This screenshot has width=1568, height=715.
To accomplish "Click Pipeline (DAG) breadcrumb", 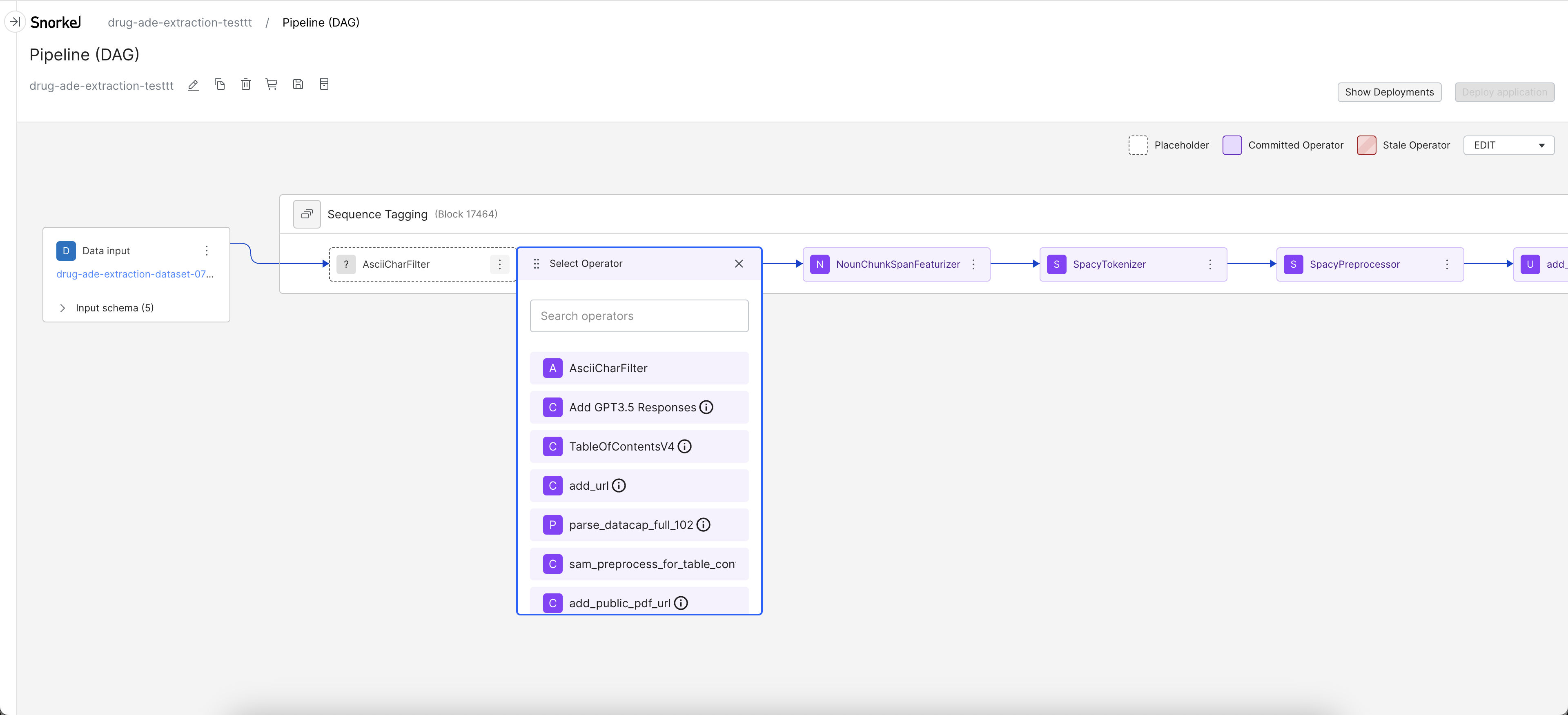I will (321, 22).
